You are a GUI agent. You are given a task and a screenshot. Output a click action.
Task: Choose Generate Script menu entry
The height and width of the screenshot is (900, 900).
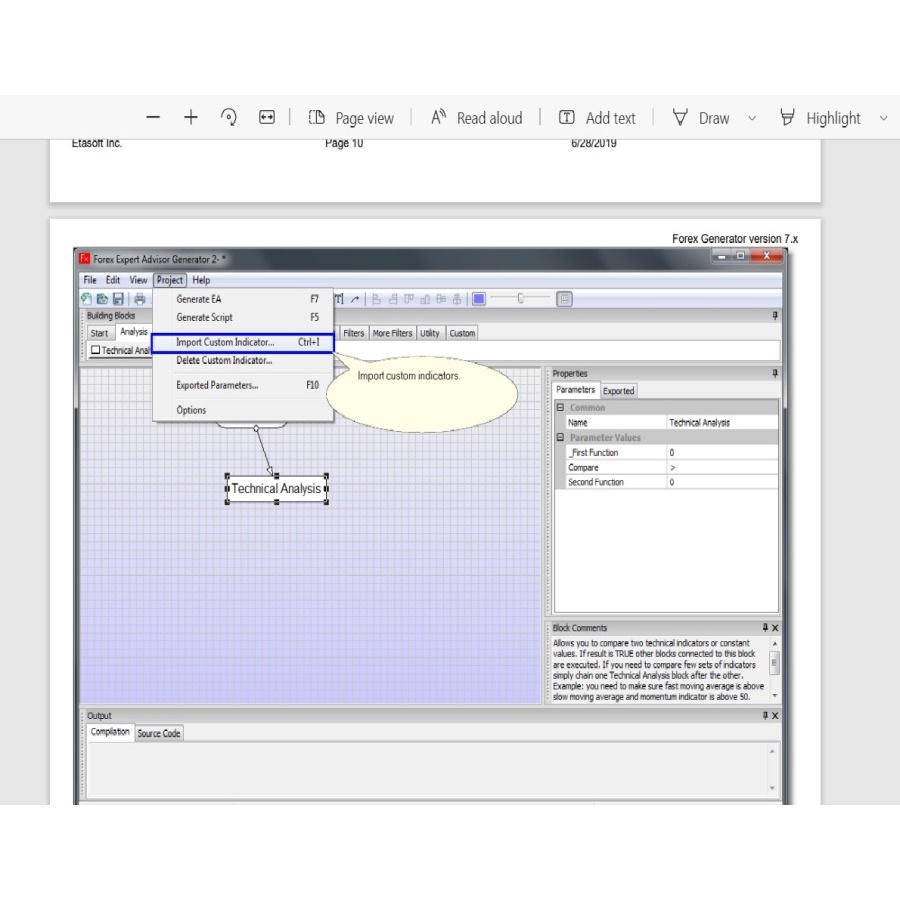243,317
